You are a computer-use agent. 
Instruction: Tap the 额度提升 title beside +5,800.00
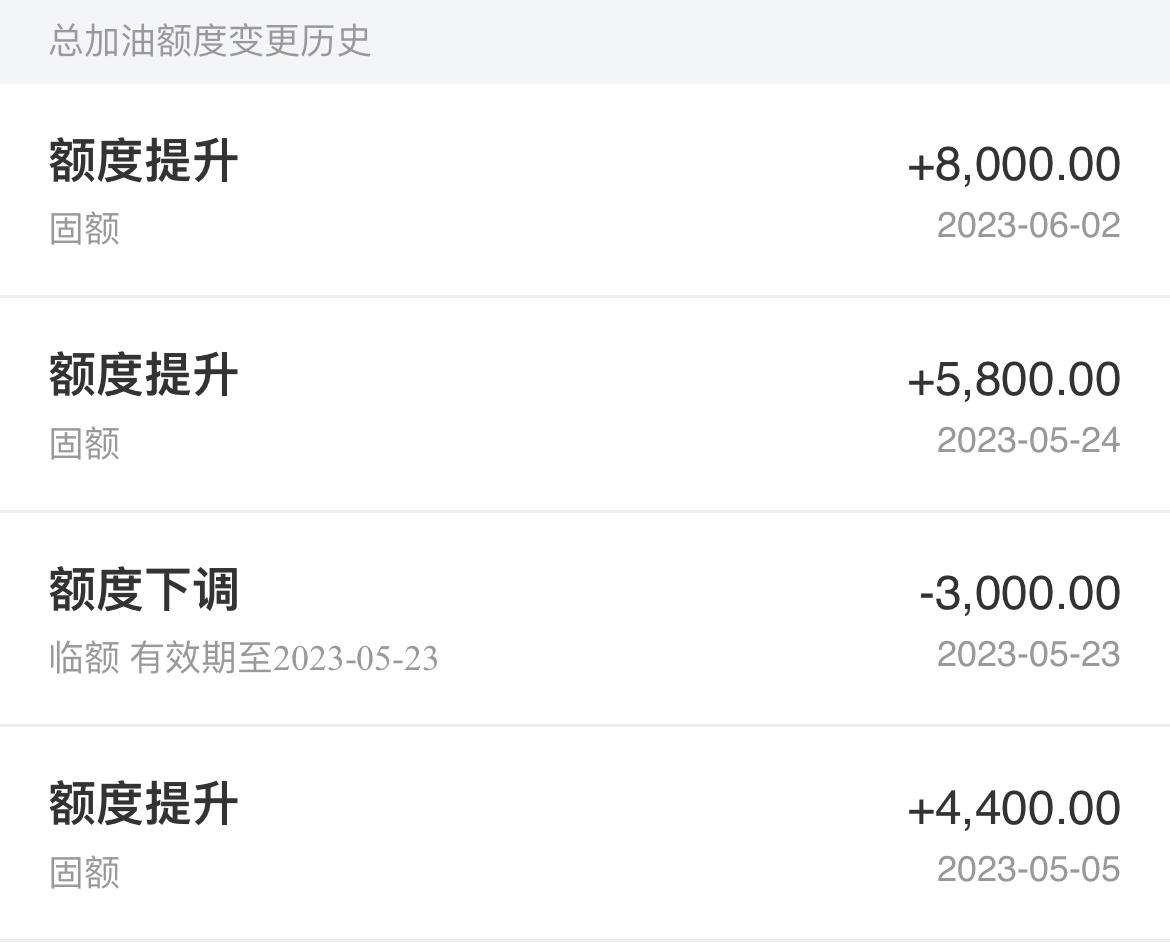(x=143, y=375)
